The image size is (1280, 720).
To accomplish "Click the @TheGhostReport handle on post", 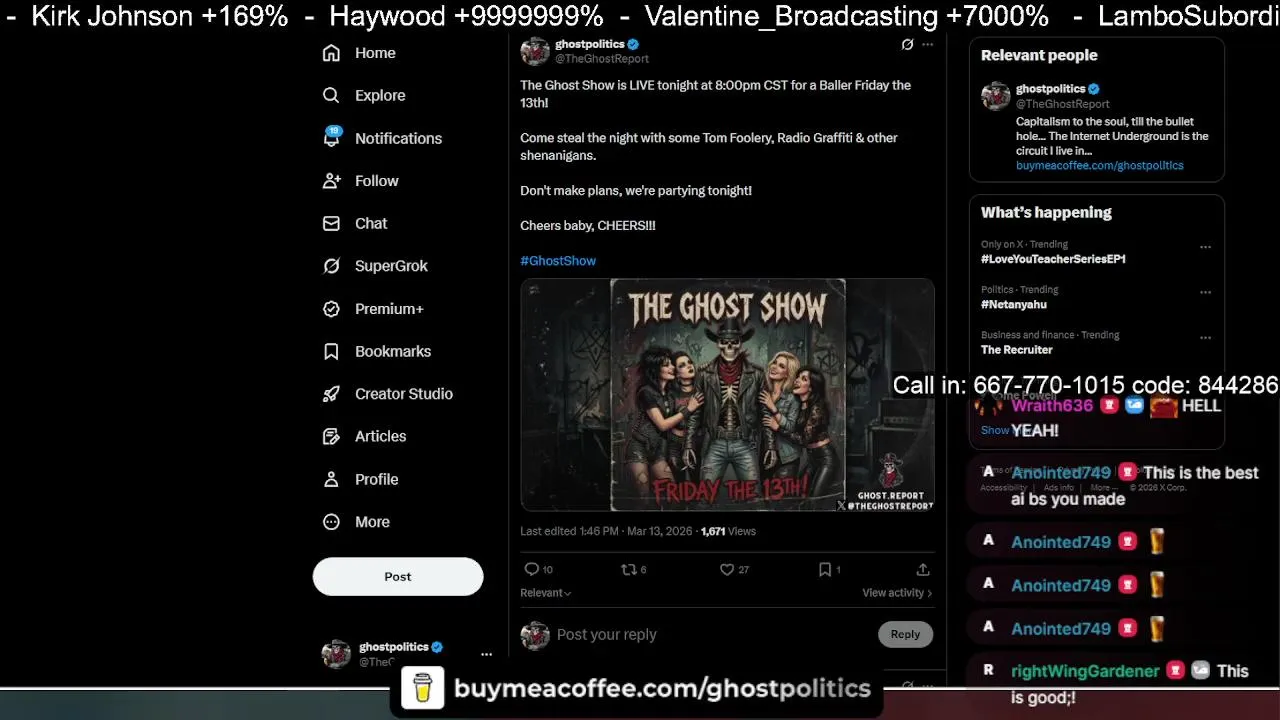I will 602,59.
